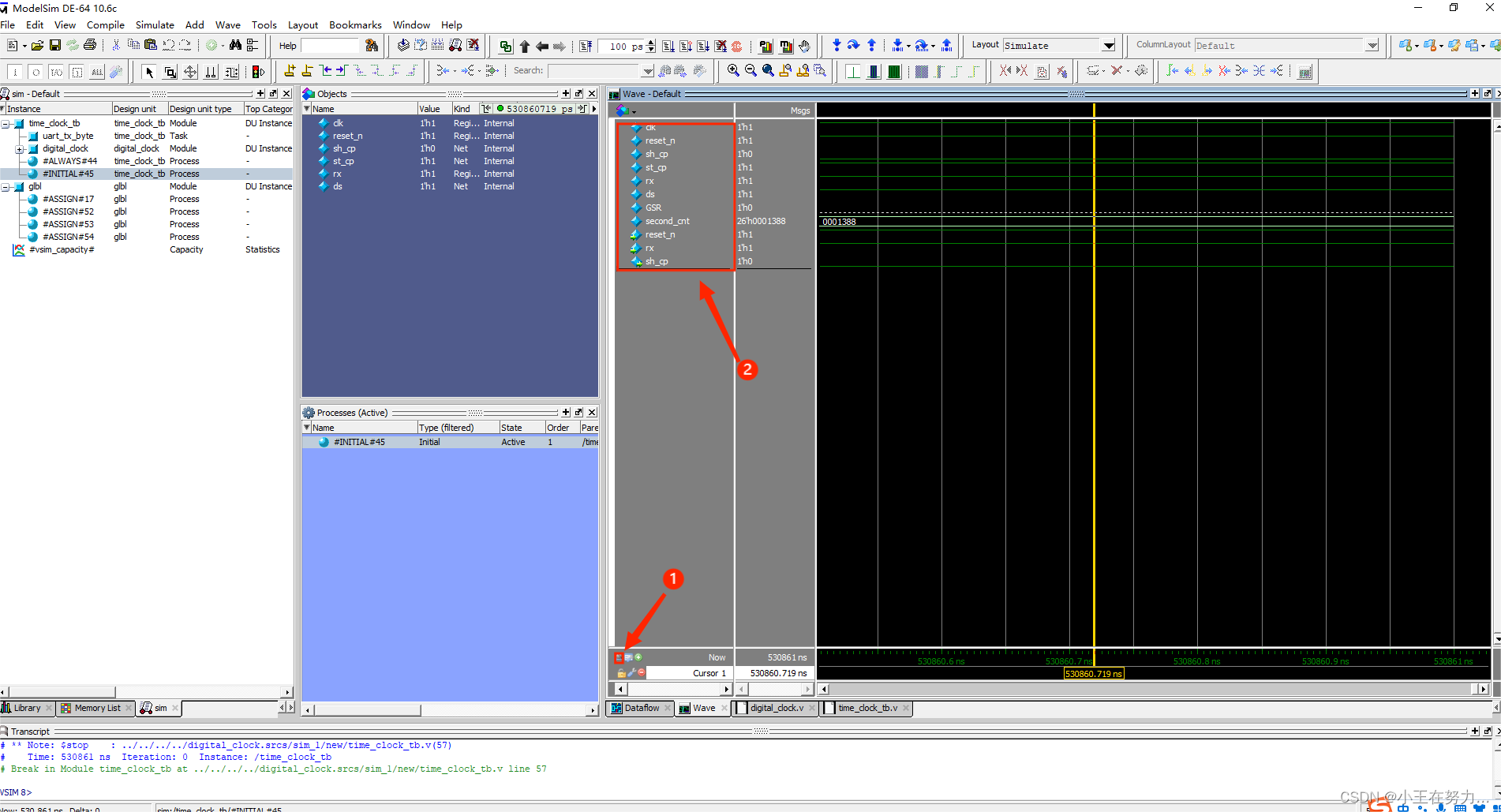Open the Wave menu

(x=228, y=25)
